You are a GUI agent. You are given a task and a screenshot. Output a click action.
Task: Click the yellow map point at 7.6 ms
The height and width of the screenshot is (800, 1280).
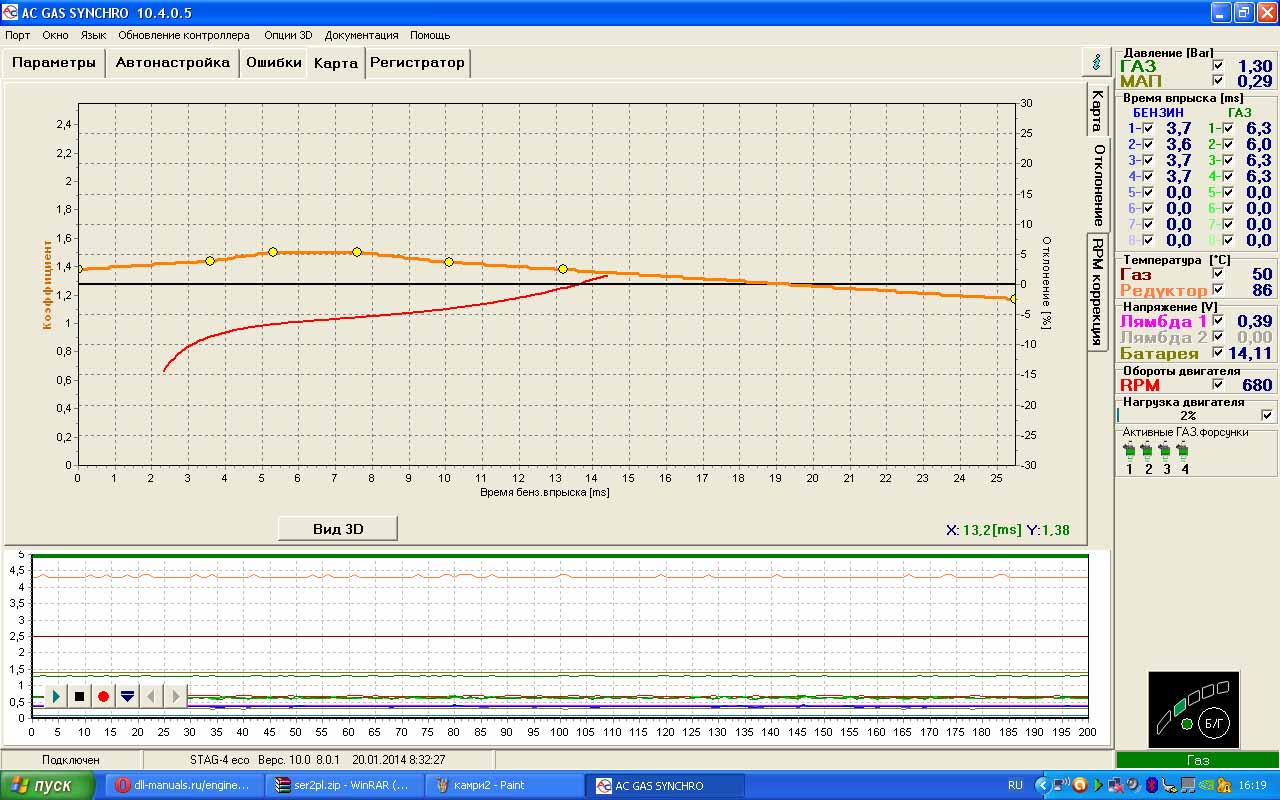click(x=357, y=252)
